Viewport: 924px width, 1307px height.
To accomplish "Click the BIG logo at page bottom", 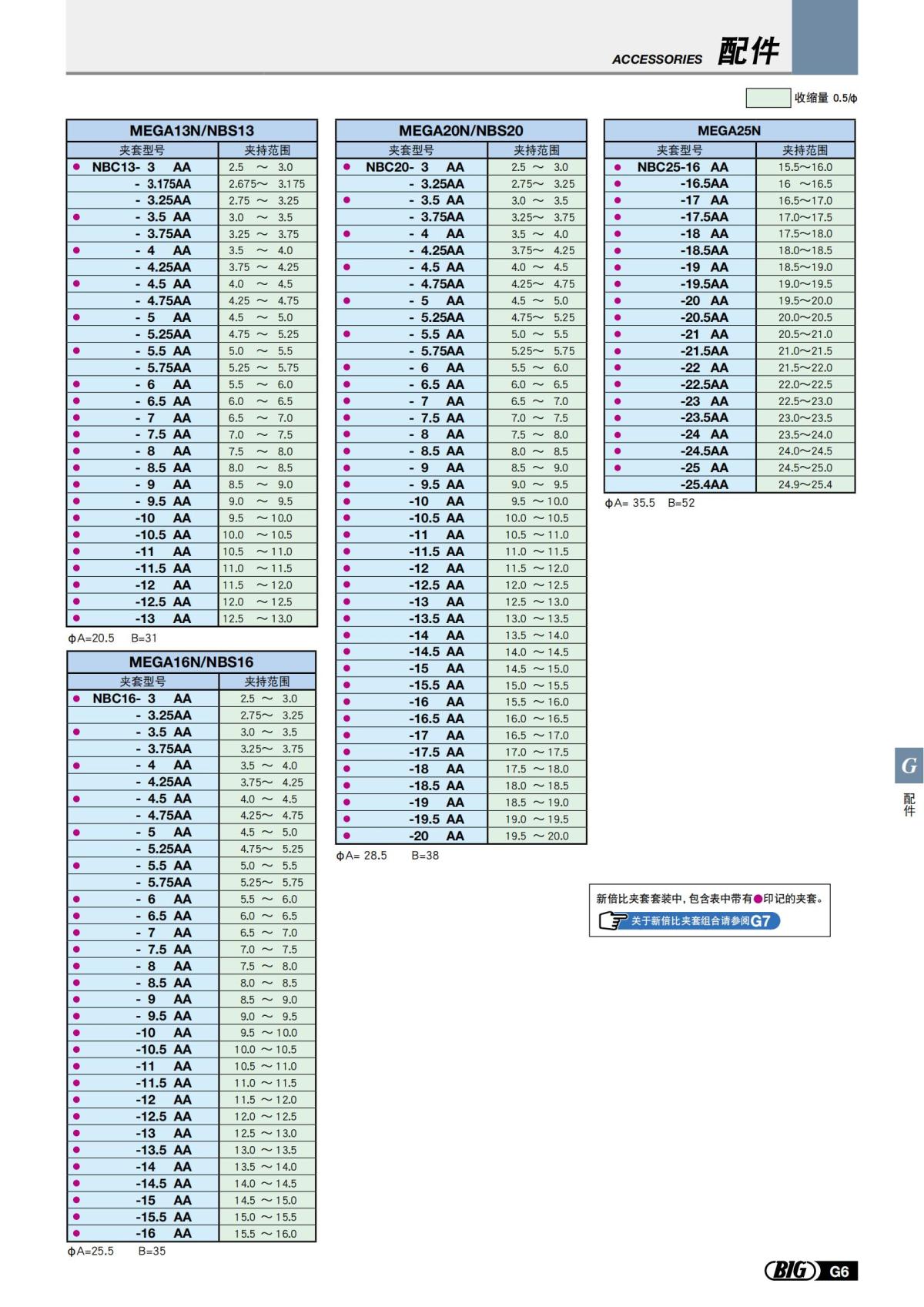I will pos(792,1270).
